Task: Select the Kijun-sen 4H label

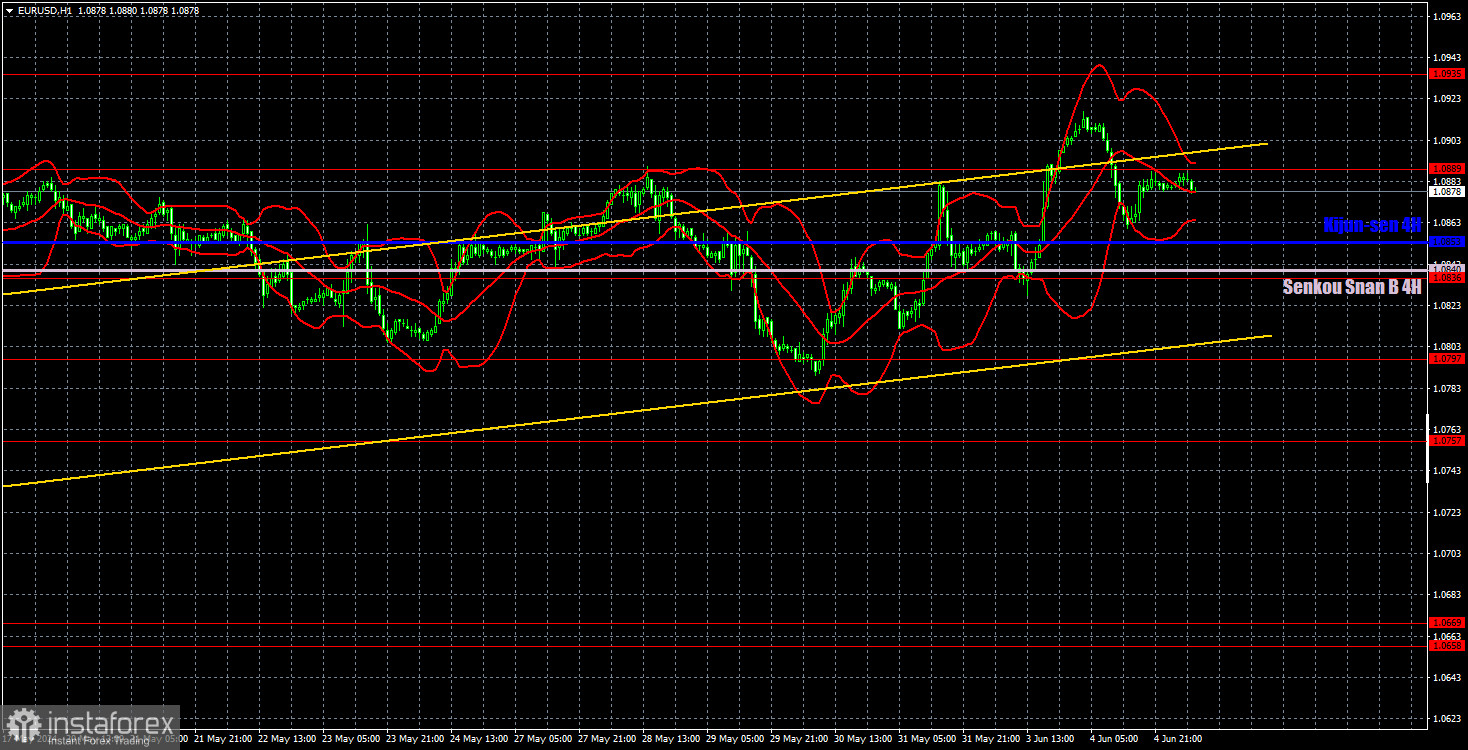Action: pos(1371,225)
